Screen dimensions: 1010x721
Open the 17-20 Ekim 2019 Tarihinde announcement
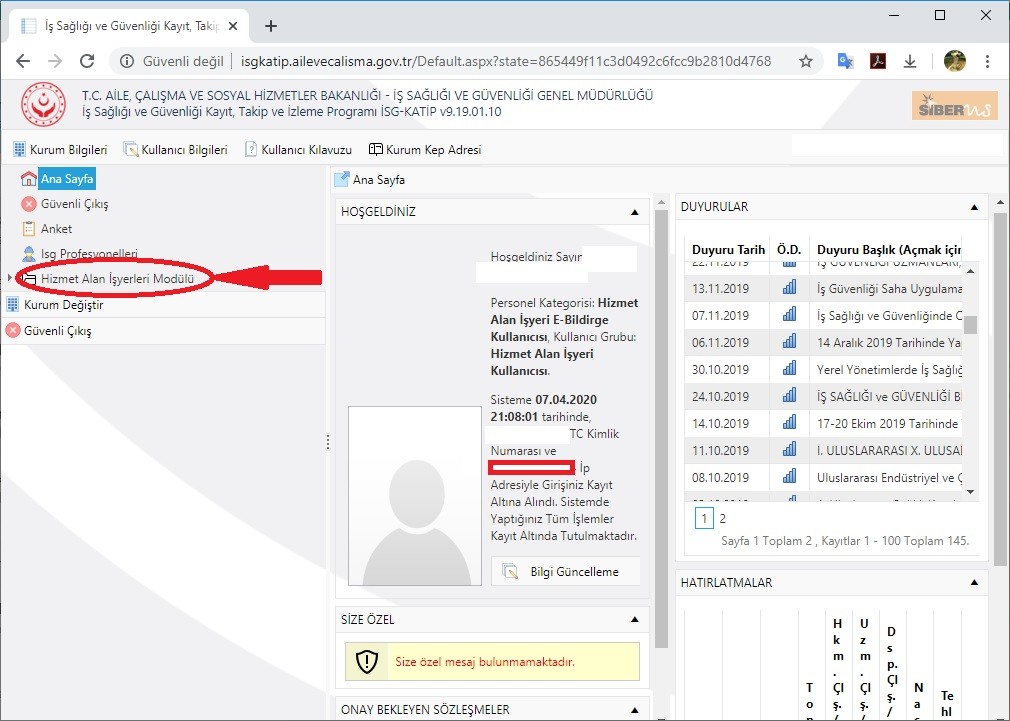point(890,424)
